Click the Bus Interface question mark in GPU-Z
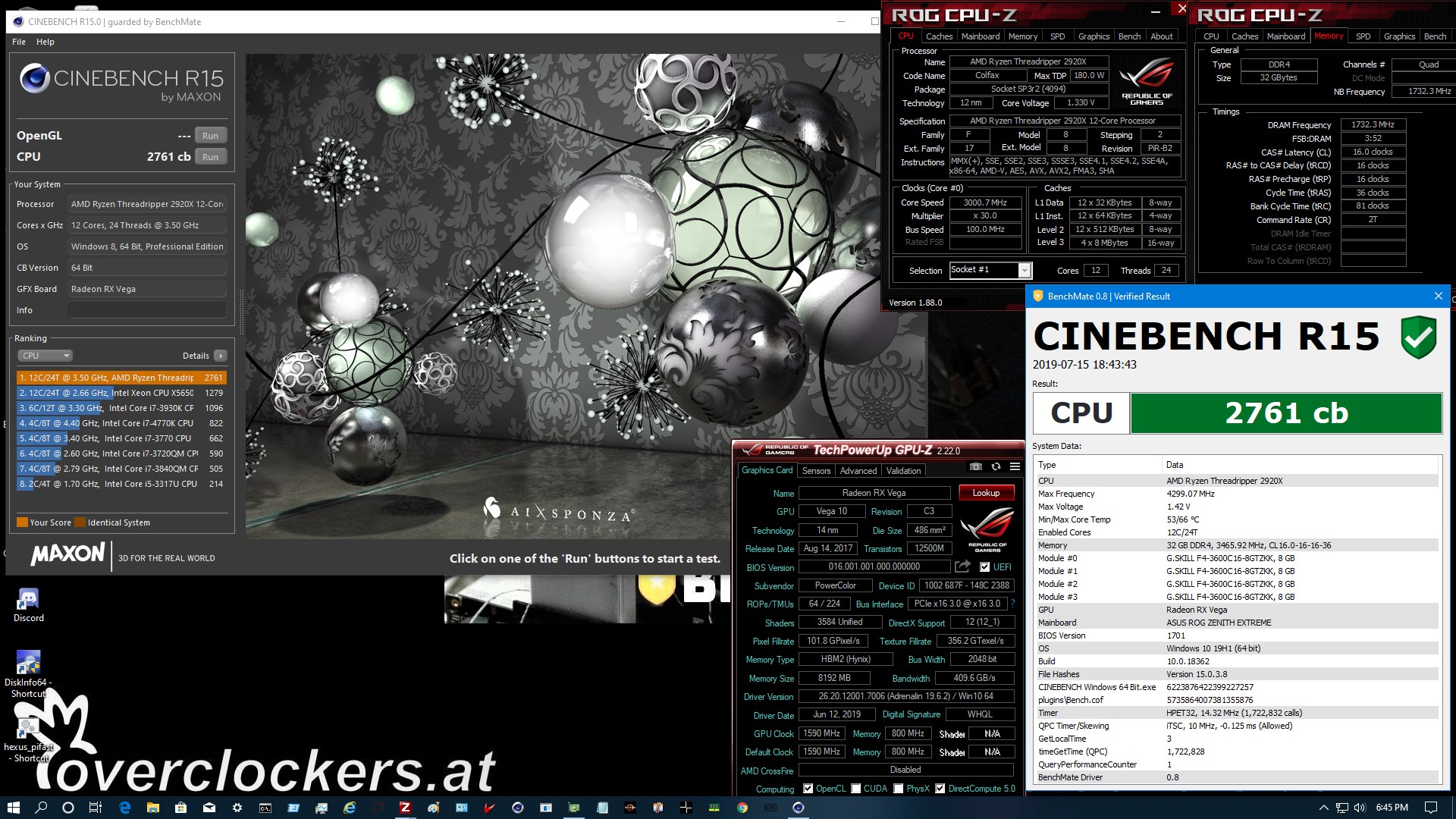The image size is (1456, 819). (x=1012, y=604)
